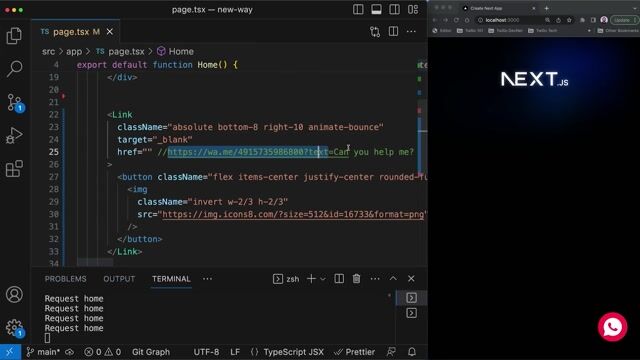
Task: Click the wa.me URL in the comment
Action: click(x=258, y=152)
